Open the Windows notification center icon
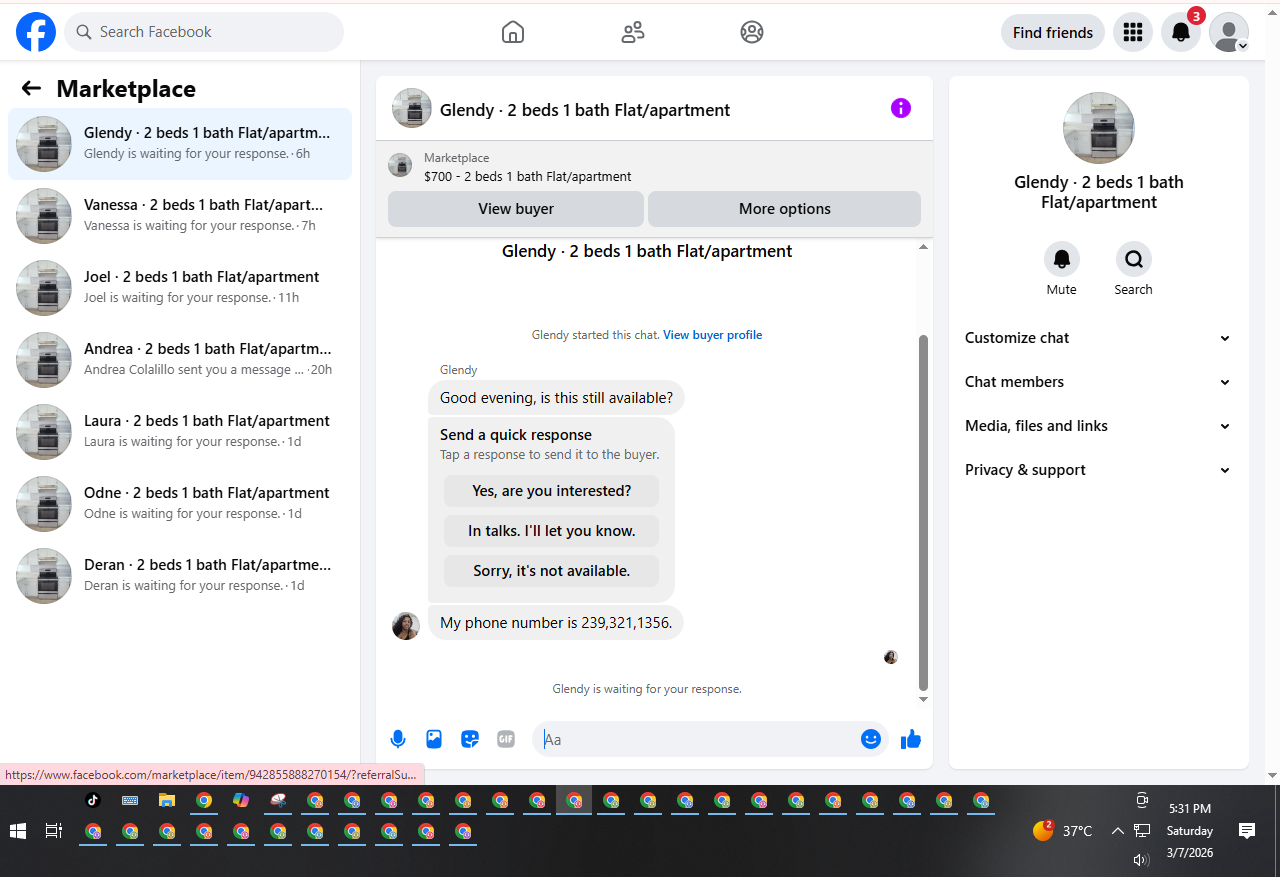The height and width of the screenshot is (877, 1280). click(x=1247, y=830)
